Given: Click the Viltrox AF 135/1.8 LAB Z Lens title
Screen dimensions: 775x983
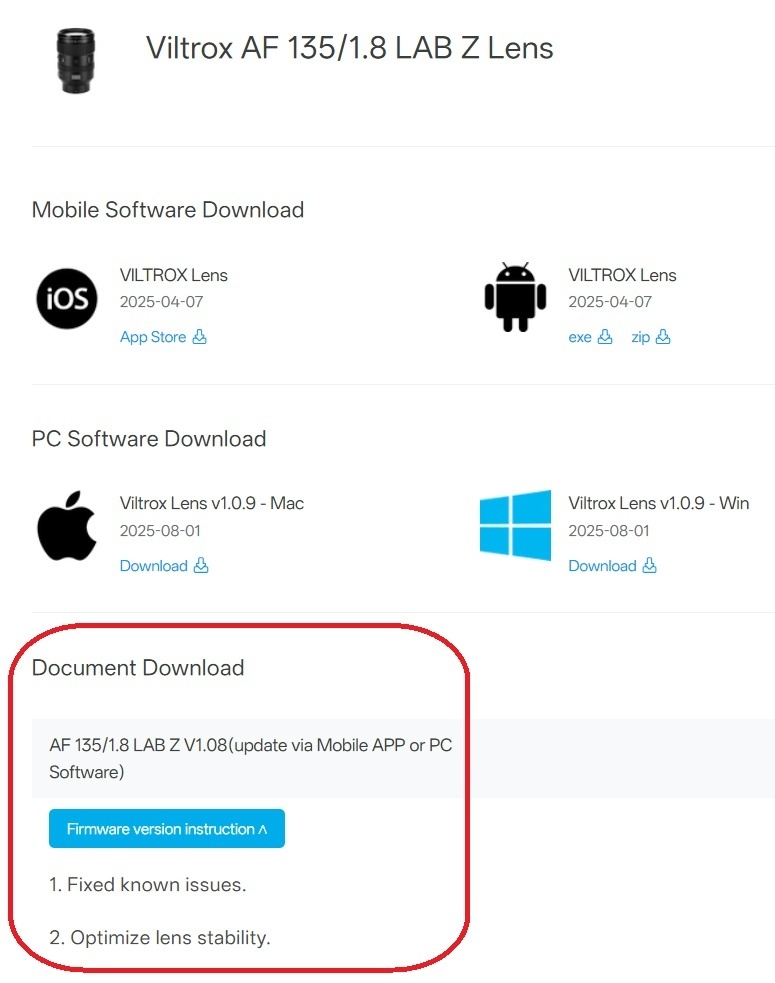Looking at the screenshot, I should [349, 48].
